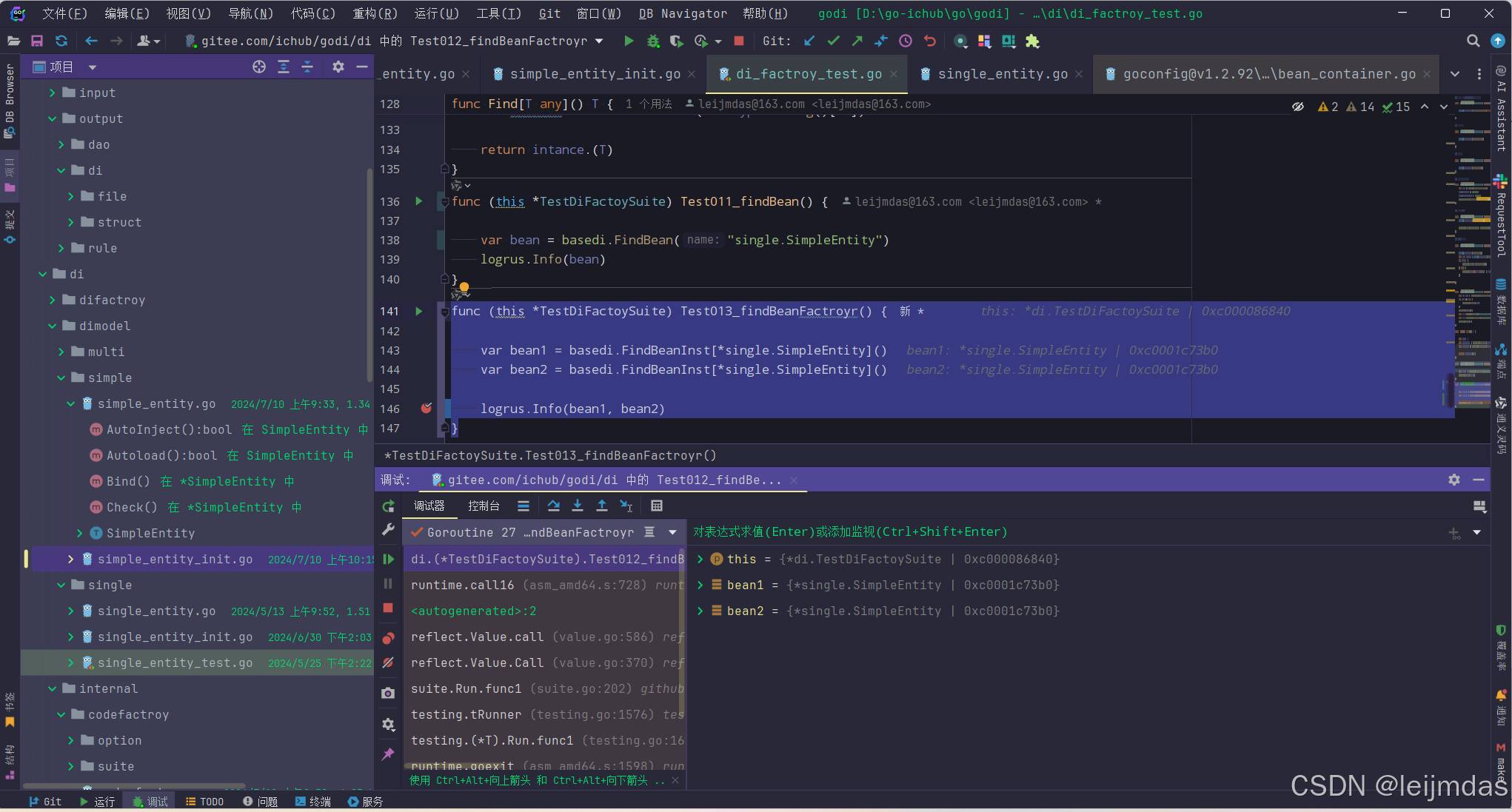Click Git push arrow icon
This screenshot has height=812, width=1512.
tap(857, 41)
